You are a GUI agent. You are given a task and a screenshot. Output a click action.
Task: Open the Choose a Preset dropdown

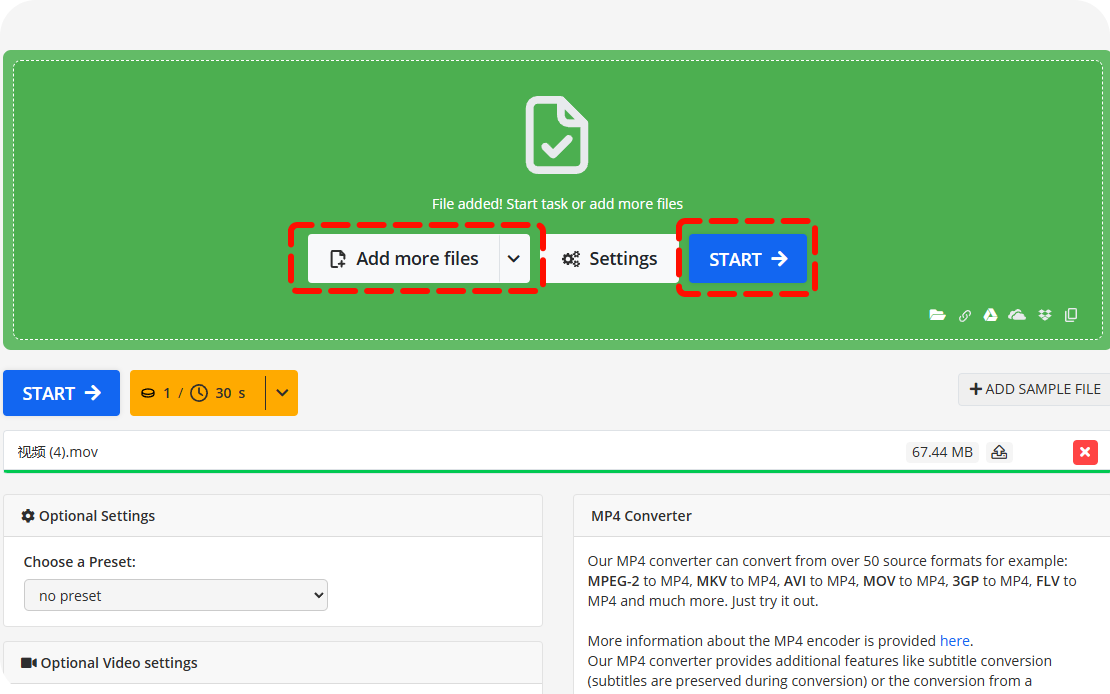tap(176, 596)
